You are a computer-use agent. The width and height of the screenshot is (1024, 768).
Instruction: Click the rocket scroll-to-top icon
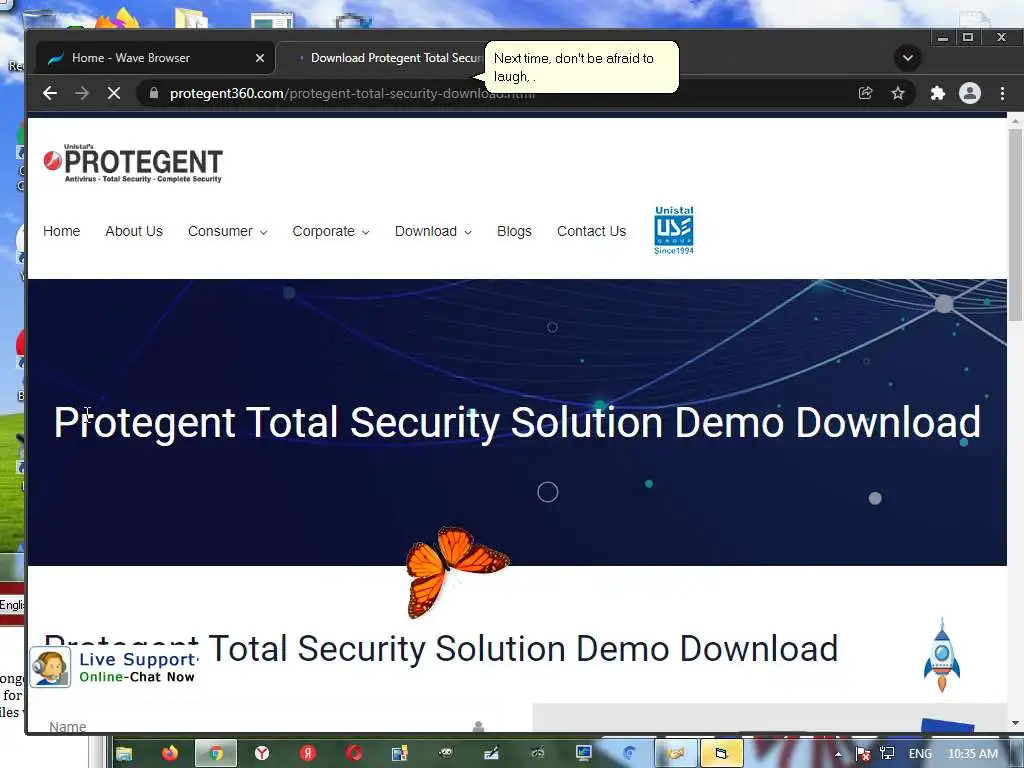pos(942,655)
